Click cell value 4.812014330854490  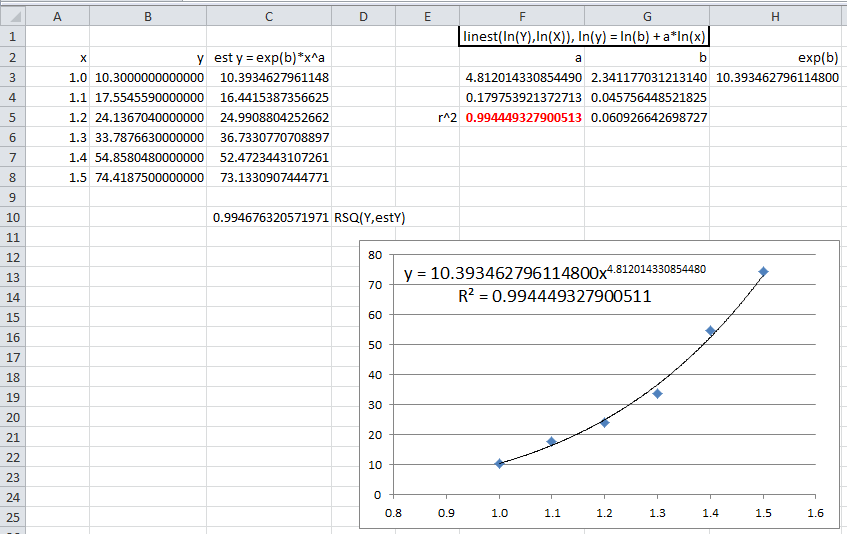click(x=522, y=77)
